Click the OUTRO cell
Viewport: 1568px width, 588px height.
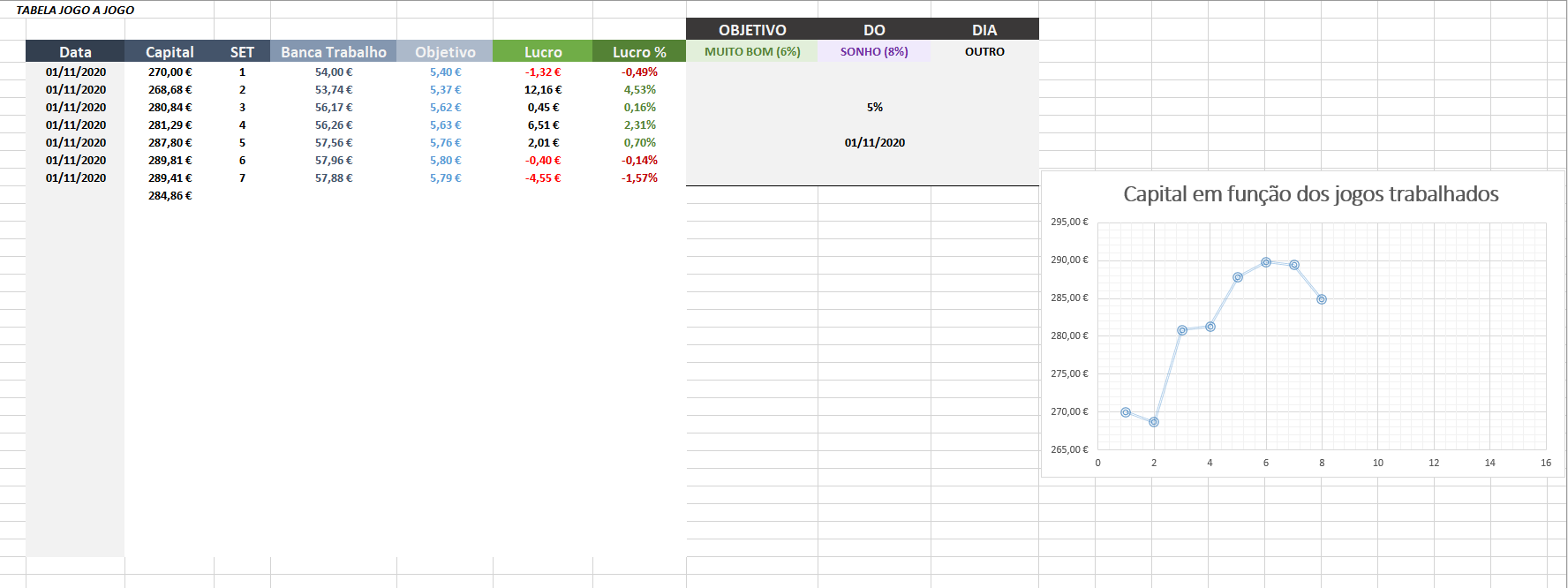tap(984, 51)
